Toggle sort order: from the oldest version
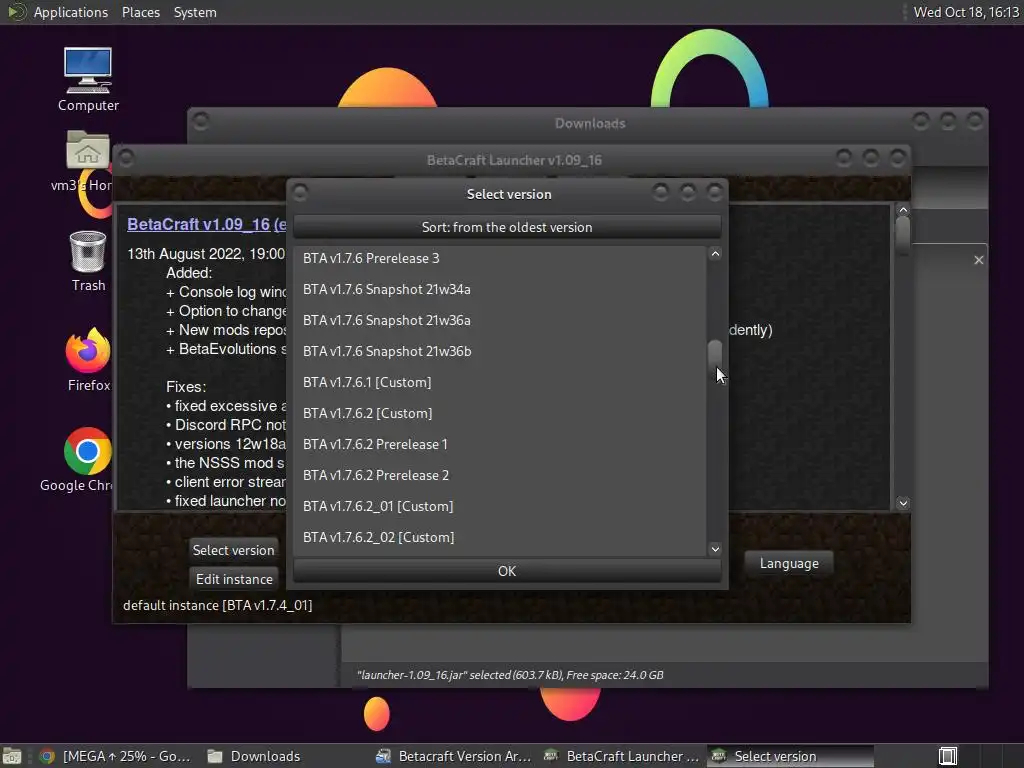The height and width of the screenshot is (768, 1024). click(x=507, y=227)
